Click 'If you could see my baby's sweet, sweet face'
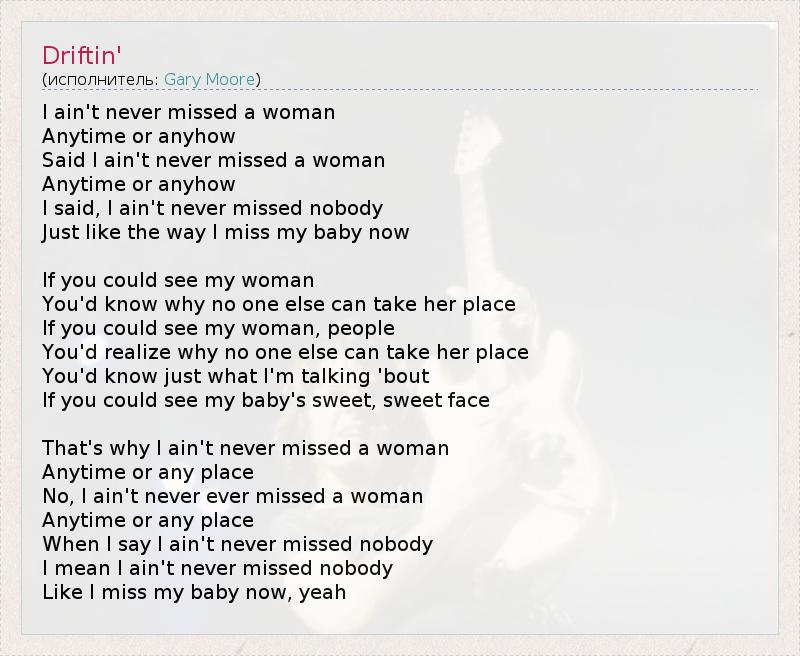This screenshot has height=656, width=800. coord(266,400)
